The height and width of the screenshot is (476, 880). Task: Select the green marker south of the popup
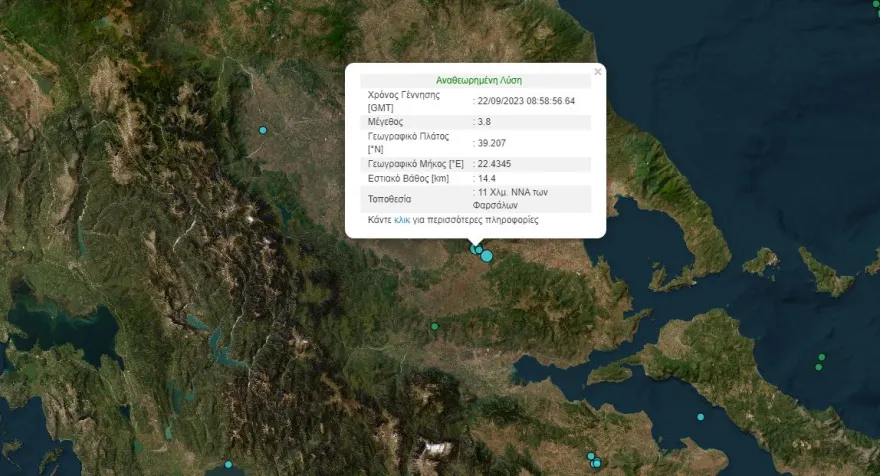pyautogui.click(x=435, y=326)
